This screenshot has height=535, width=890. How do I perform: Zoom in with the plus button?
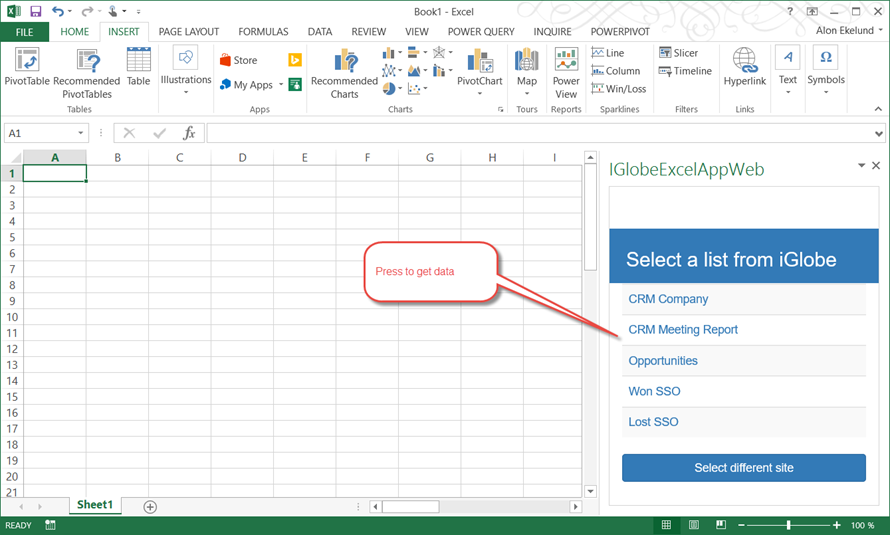coord(837,525)
